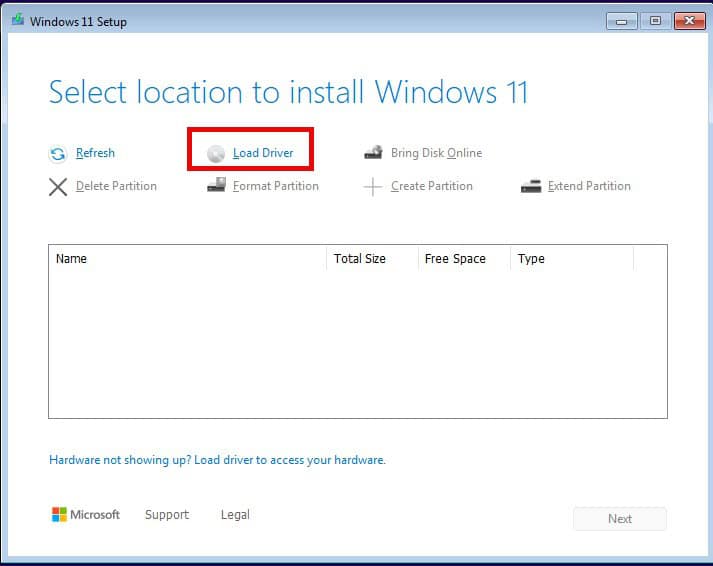Click the Create Partition plus icon

coord(373,187)
